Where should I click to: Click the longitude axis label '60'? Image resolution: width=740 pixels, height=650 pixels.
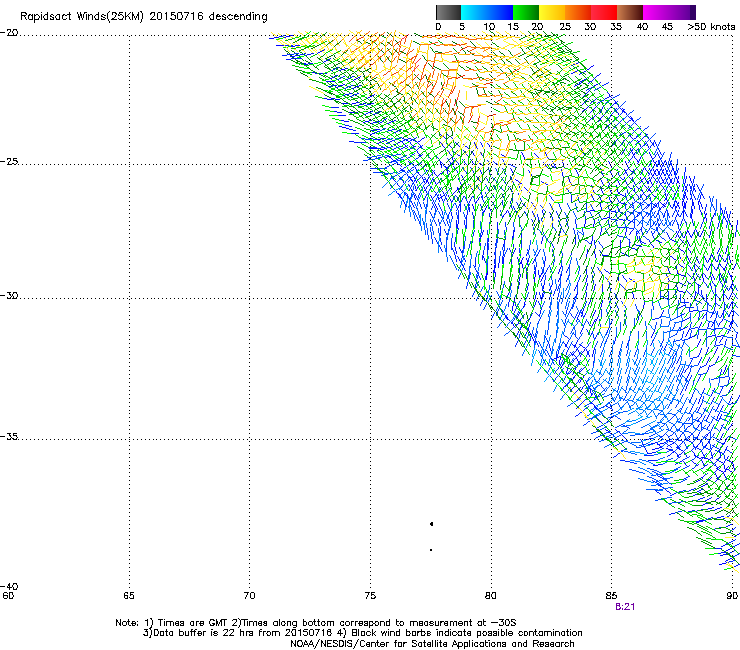click(8, 596)
